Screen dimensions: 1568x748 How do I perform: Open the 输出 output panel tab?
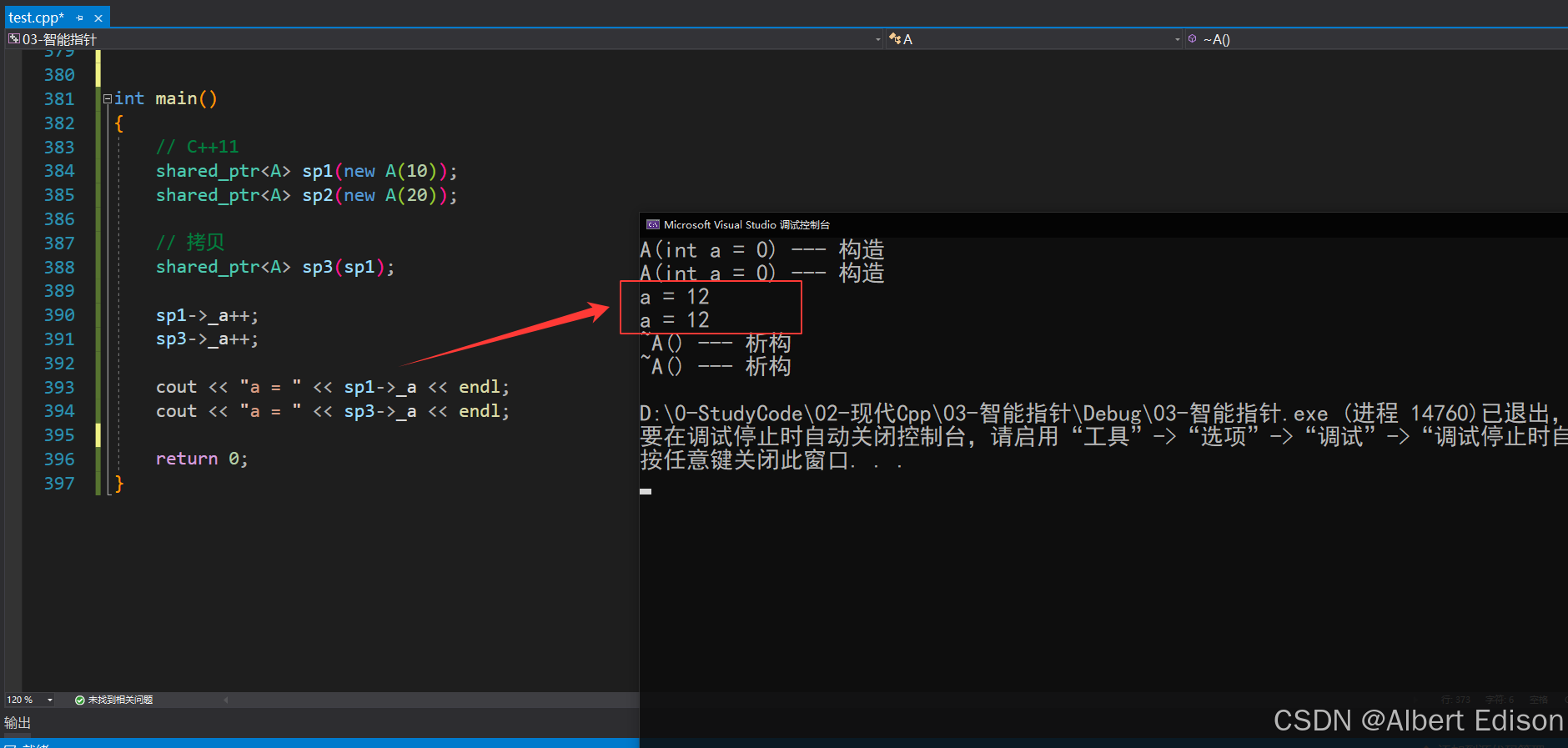(x=18, y=723)
